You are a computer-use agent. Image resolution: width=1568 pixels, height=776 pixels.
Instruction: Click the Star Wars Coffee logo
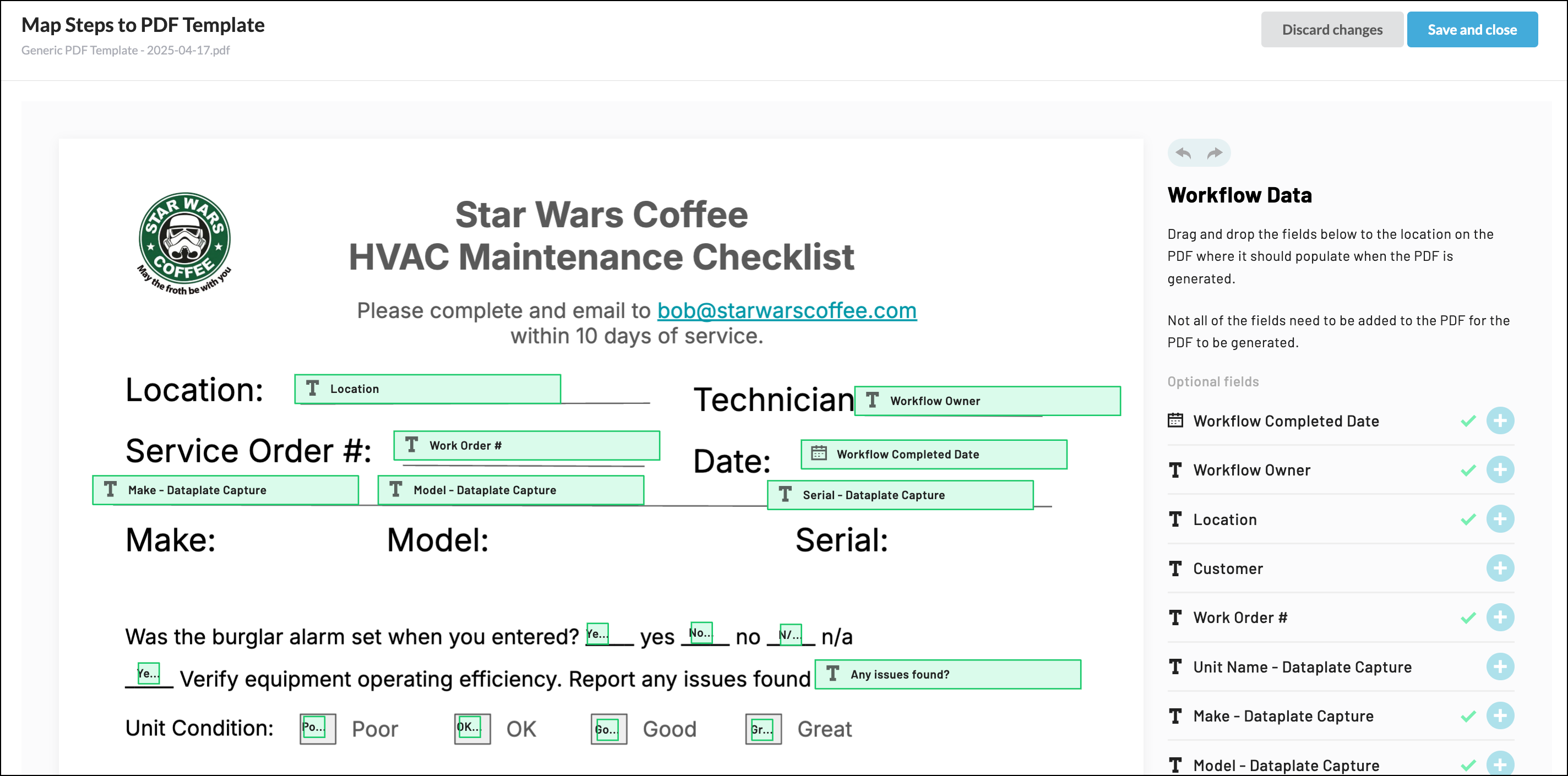pyautogui.click(x=184, y=244)
